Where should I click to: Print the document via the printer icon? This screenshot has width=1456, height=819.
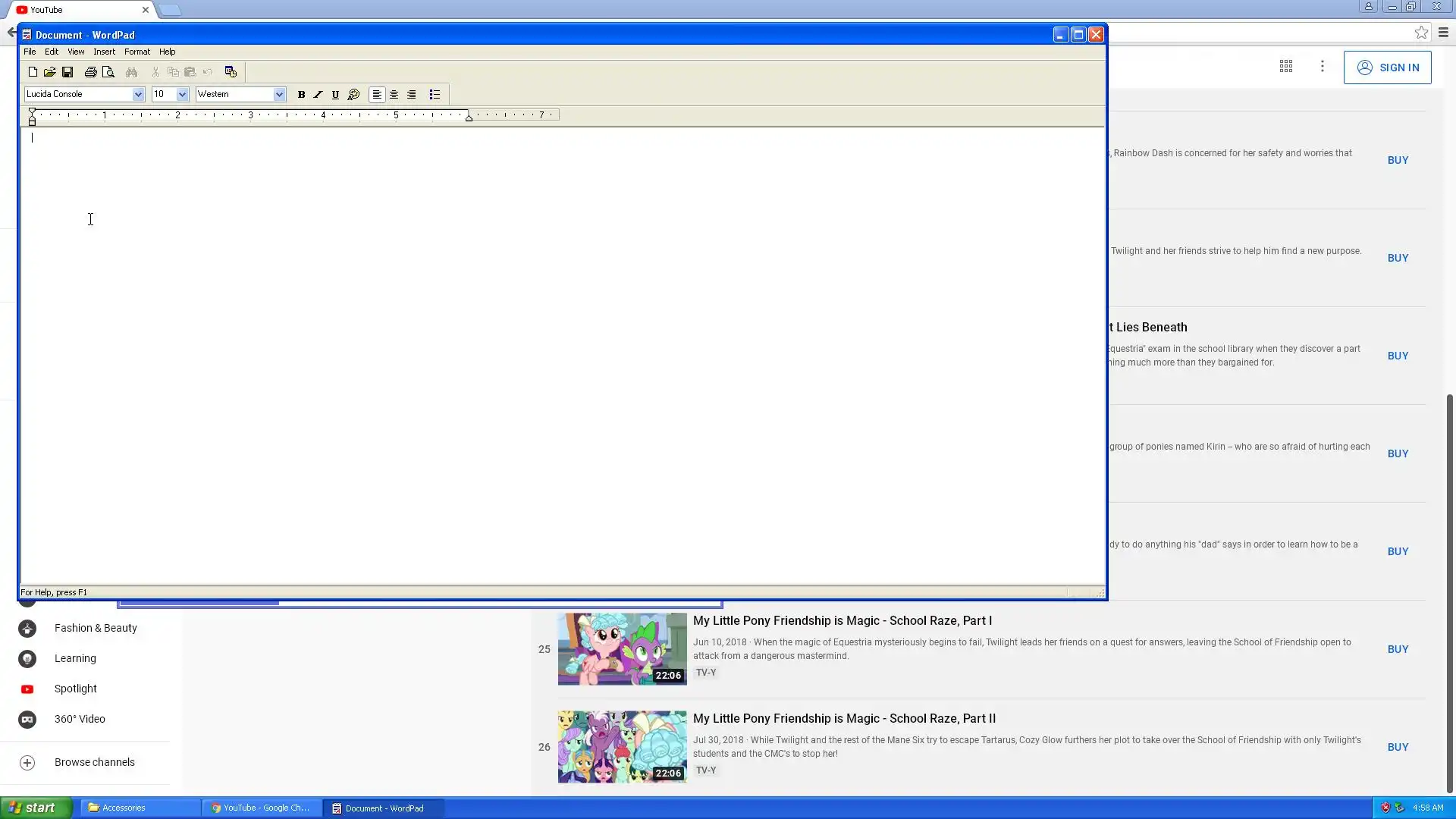[x=91, y=72]
